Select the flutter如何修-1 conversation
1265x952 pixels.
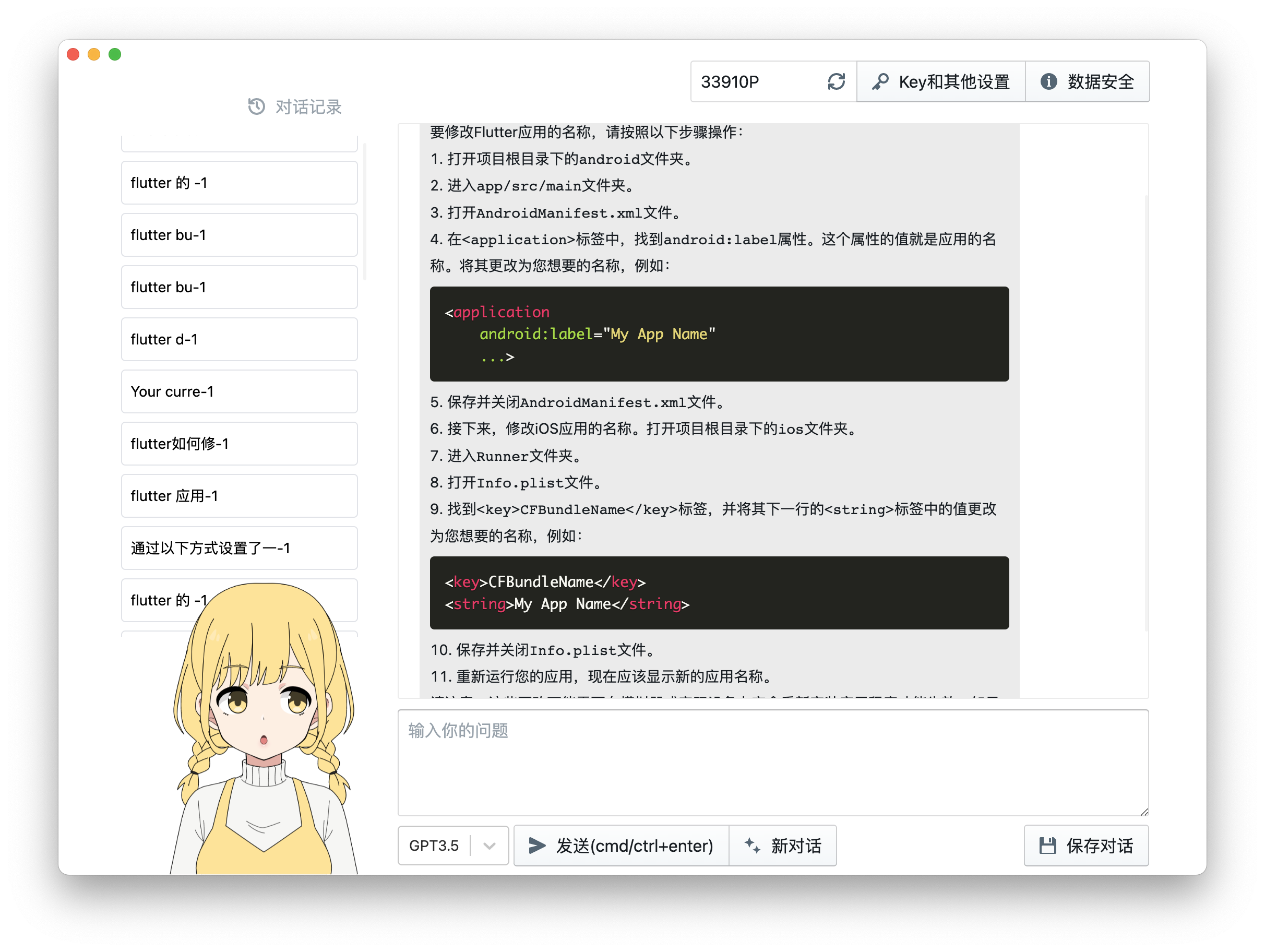point(239,444)
